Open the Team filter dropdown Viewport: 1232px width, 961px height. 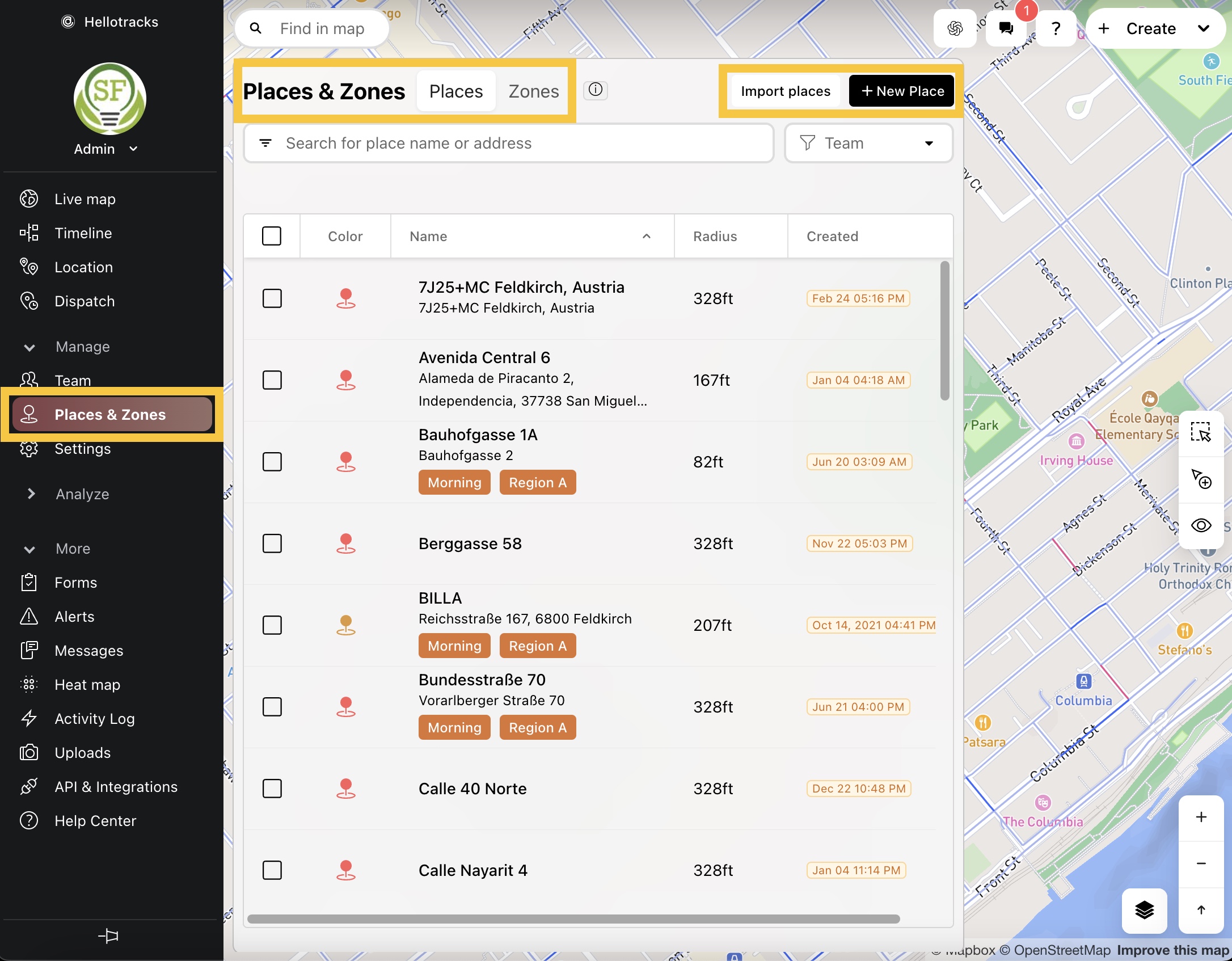tap(868, 143)
